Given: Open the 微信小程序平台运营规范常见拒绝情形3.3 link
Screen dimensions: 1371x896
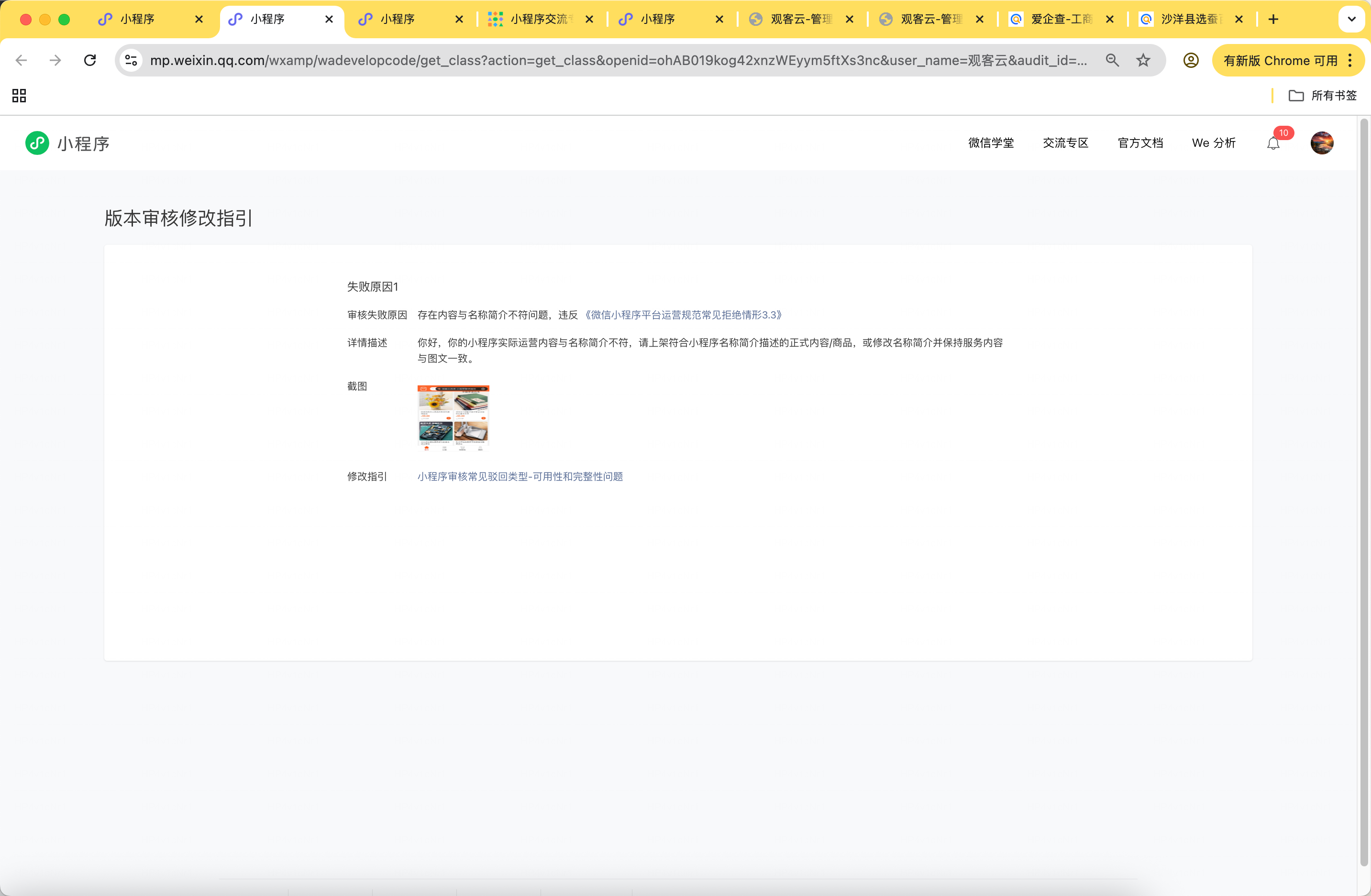Looking at the screenshot, I should [x=683, y=315].
